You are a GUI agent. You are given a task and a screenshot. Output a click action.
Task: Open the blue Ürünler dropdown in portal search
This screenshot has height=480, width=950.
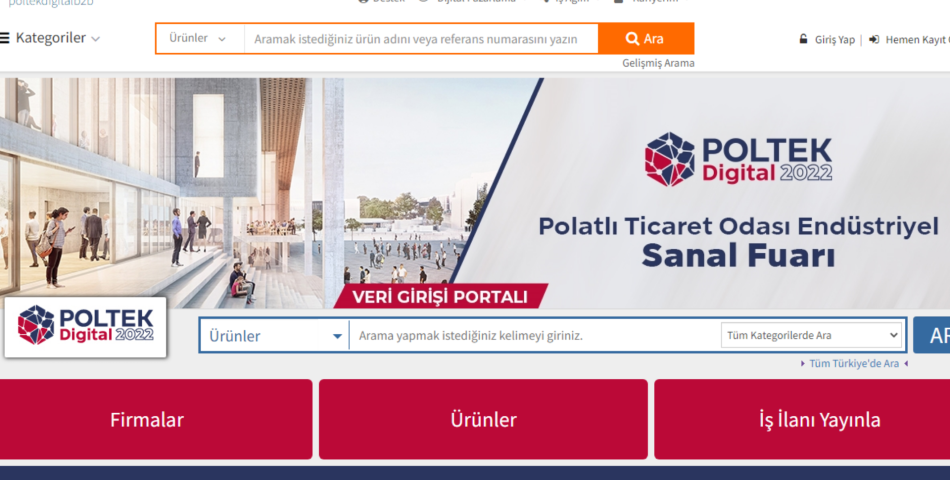pyautogui.click(x=274, y=335)
